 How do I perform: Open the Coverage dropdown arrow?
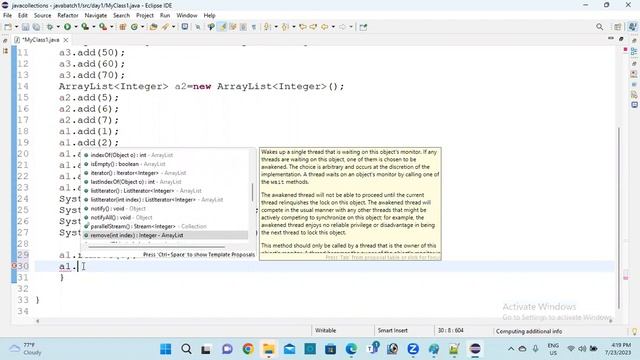click(93, 27)
